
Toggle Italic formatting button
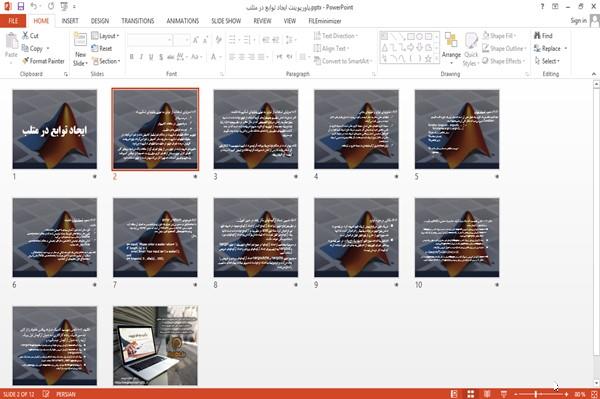(141, 57)
